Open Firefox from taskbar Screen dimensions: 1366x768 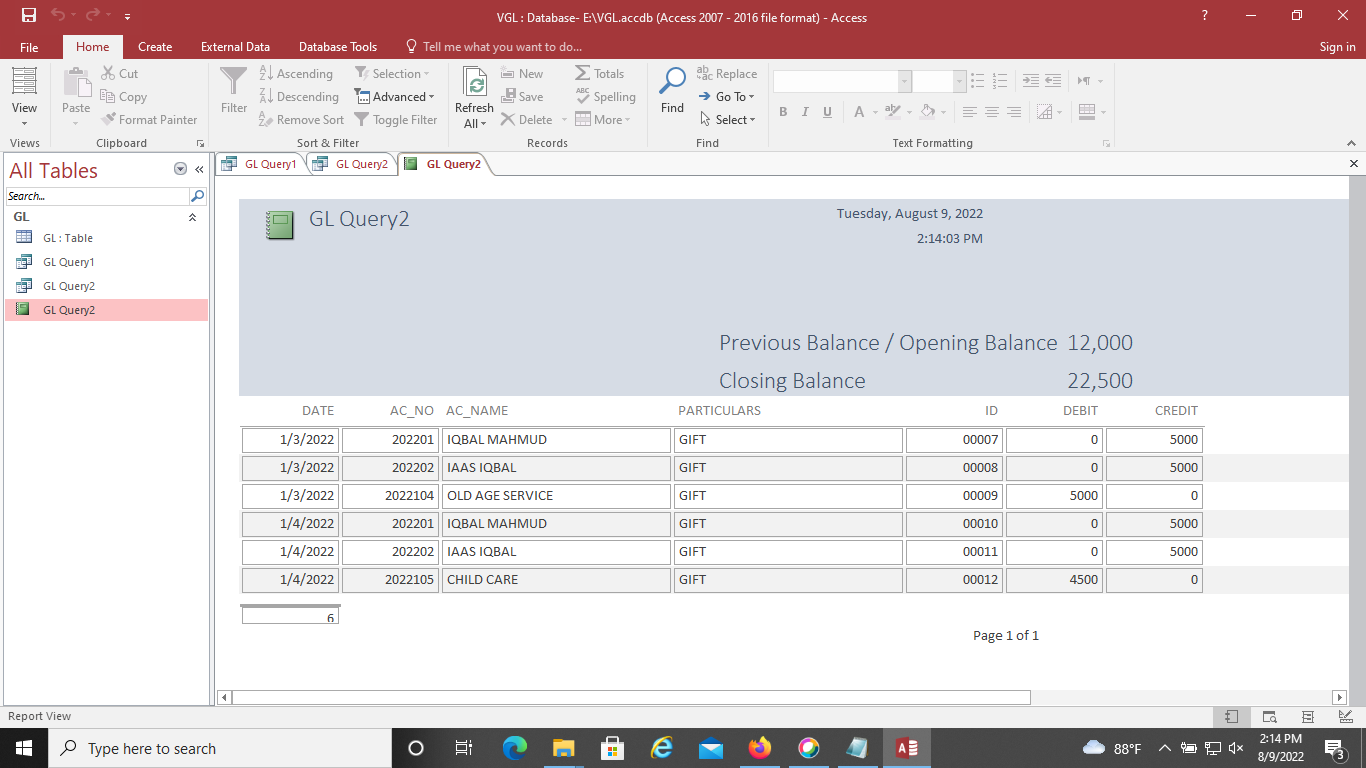click(760, 748)
